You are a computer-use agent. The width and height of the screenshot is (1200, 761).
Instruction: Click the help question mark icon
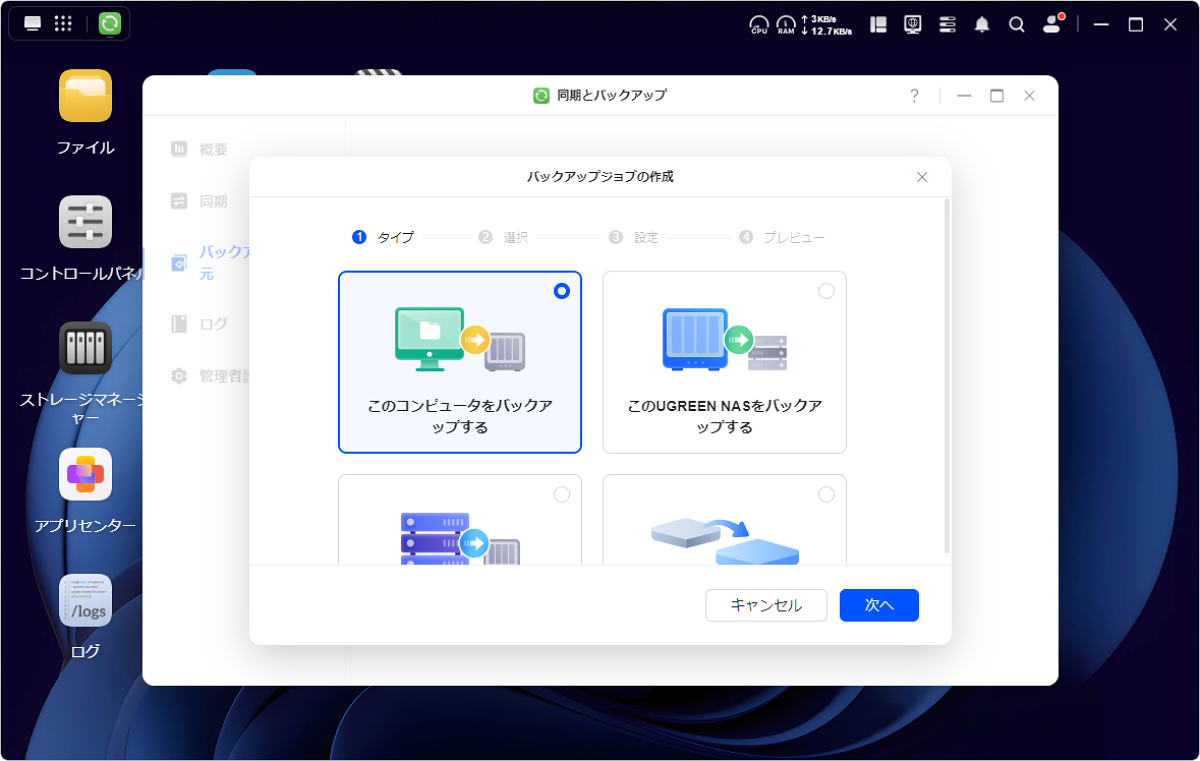[x=914, y=96]
